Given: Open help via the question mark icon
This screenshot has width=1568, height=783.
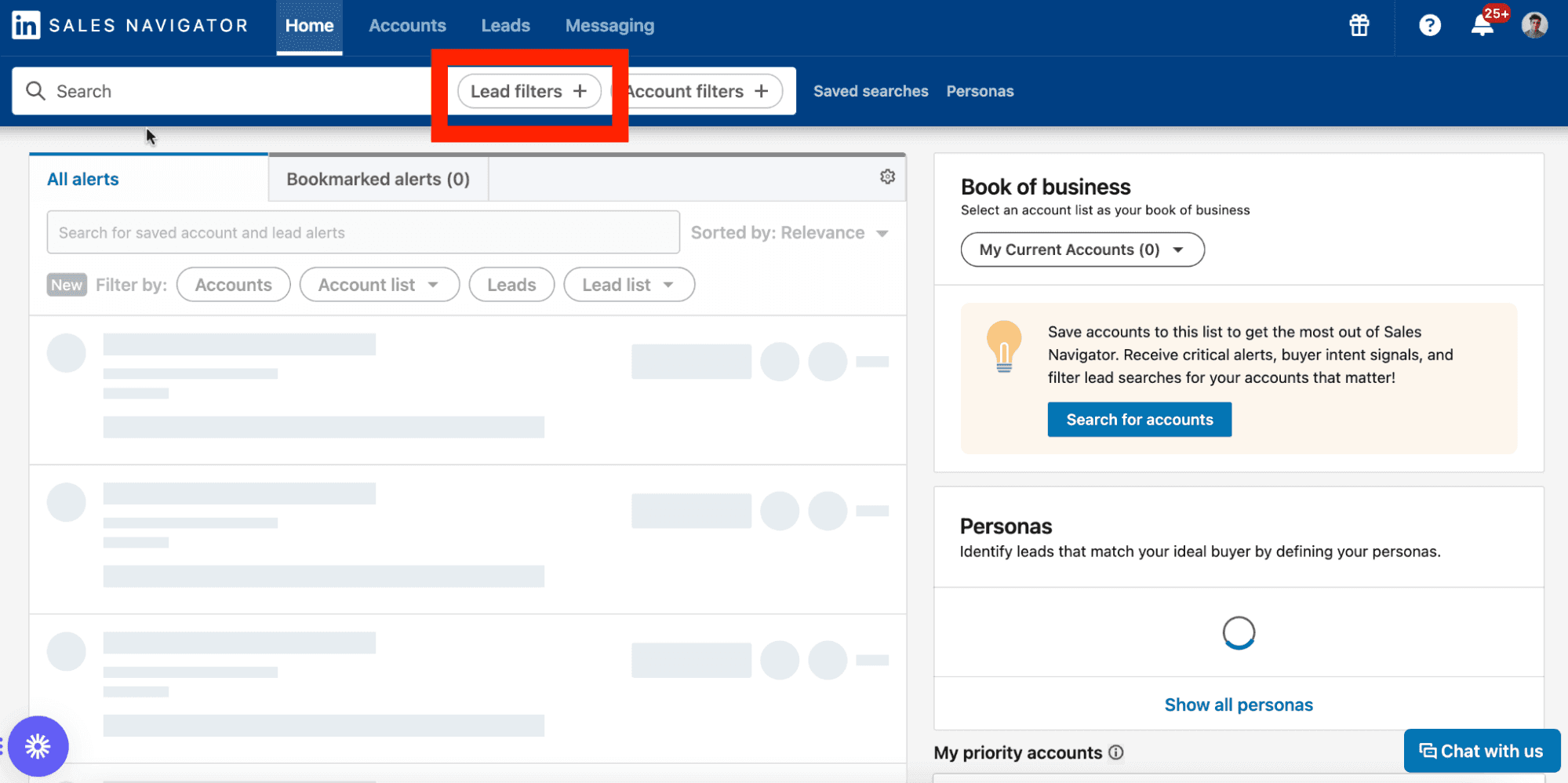Looking at the screenshot, I should (x=1429, y=25).
